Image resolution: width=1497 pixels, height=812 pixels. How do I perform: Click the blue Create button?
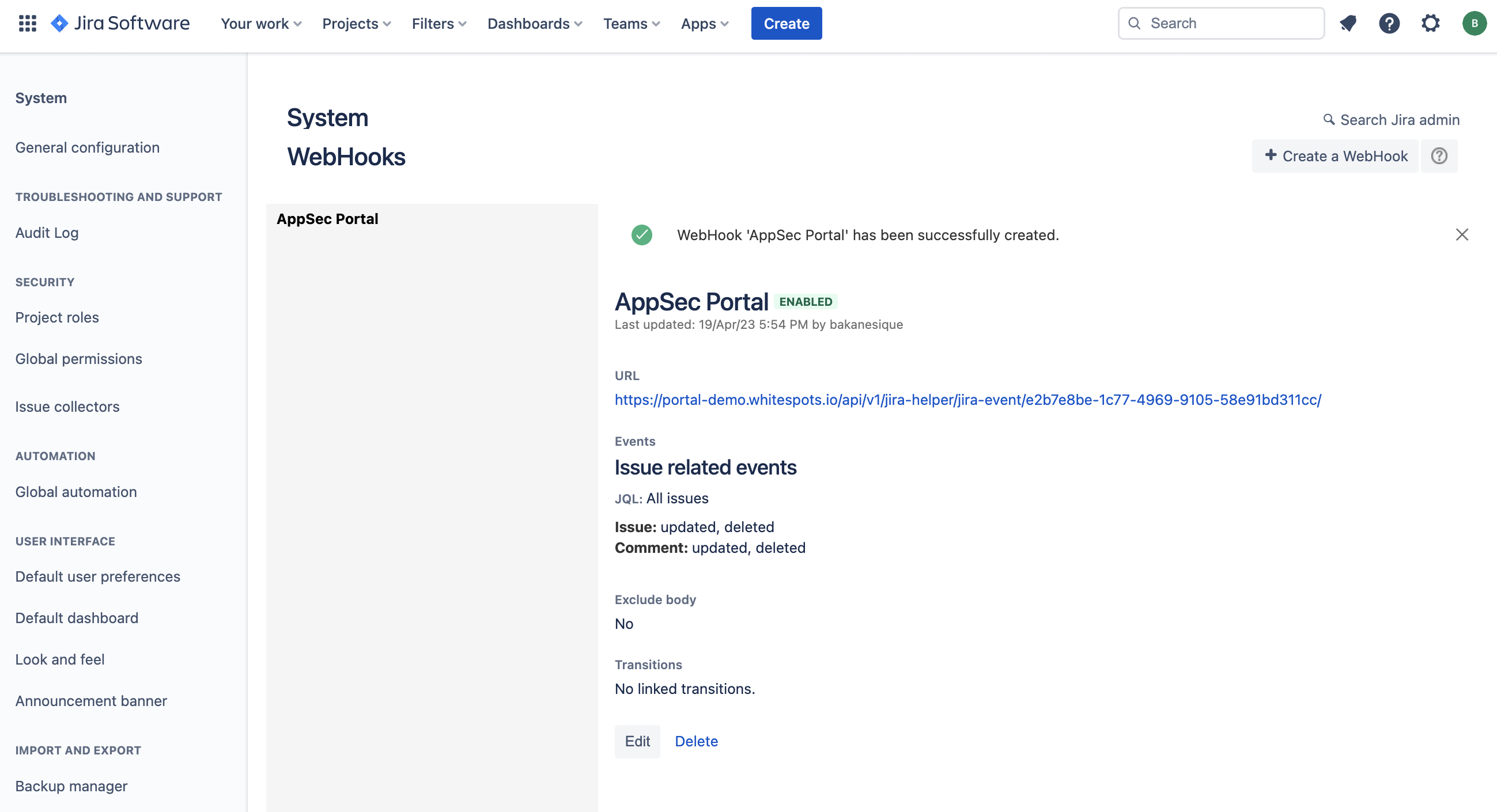click(x=786, y=23)
